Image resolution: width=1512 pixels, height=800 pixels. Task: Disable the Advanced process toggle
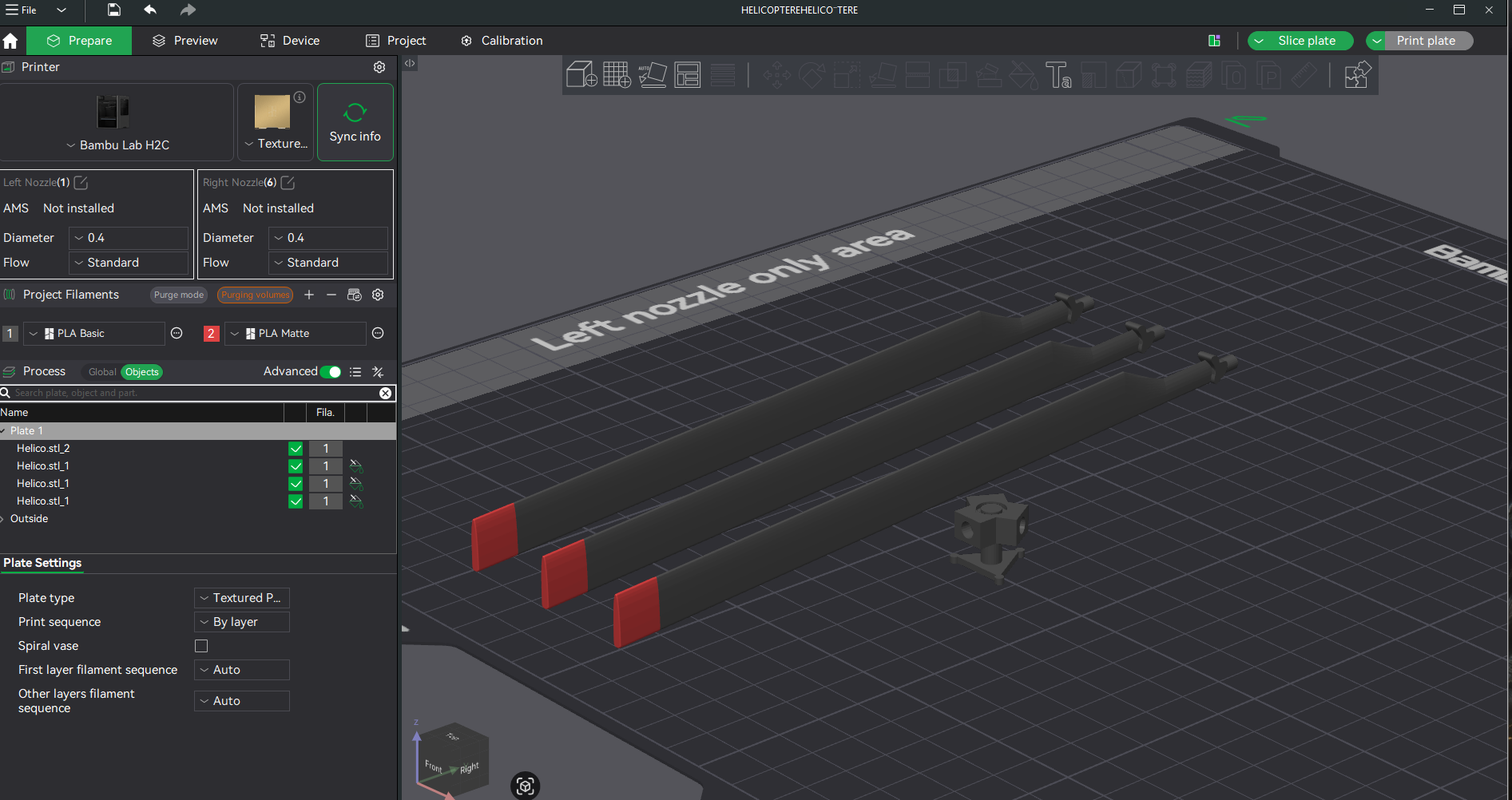(331, 372)
